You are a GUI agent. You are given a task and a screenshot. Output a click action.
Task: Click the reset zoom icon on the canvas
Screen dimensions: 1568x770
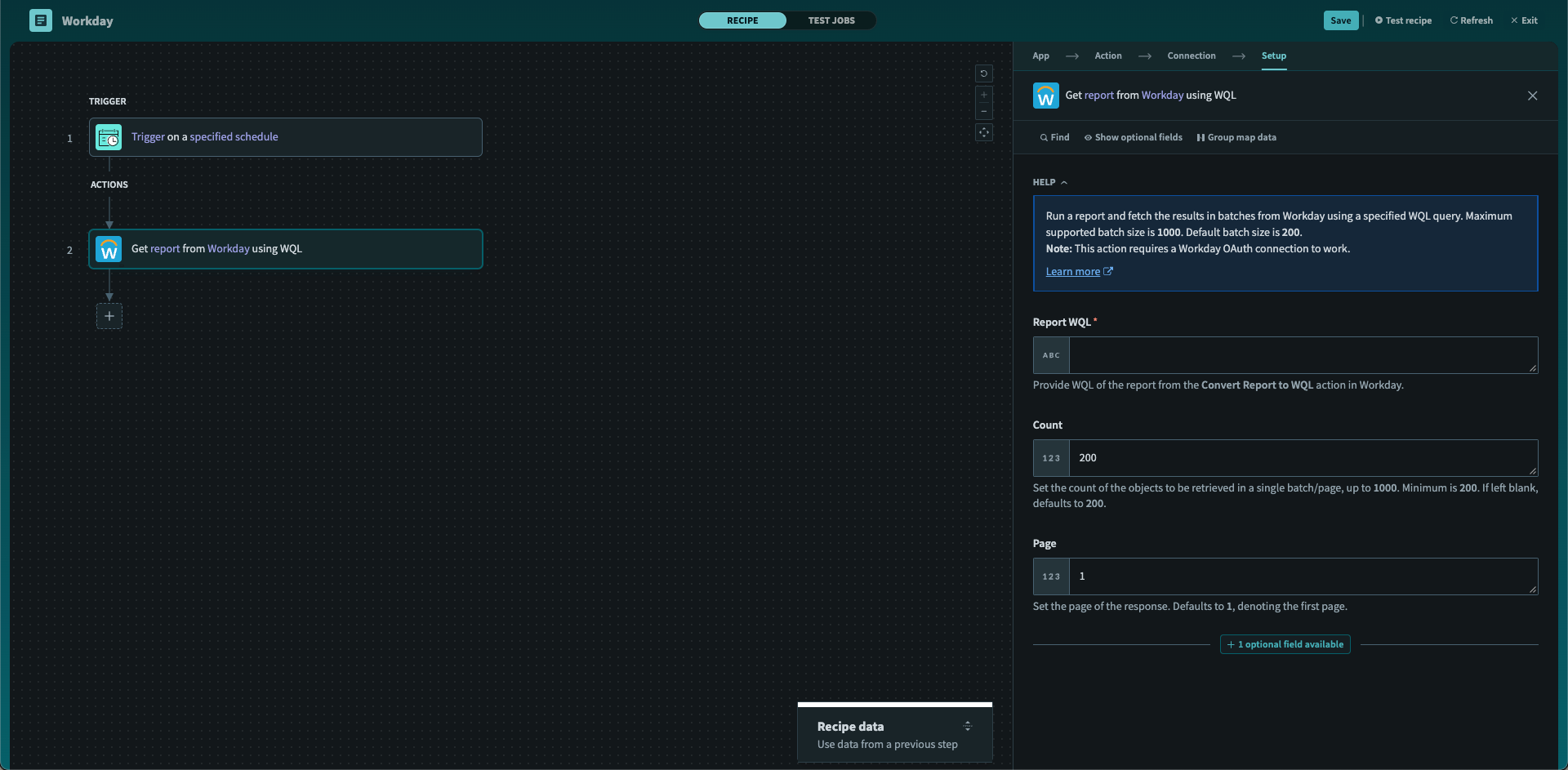click(x=984, y=73)
